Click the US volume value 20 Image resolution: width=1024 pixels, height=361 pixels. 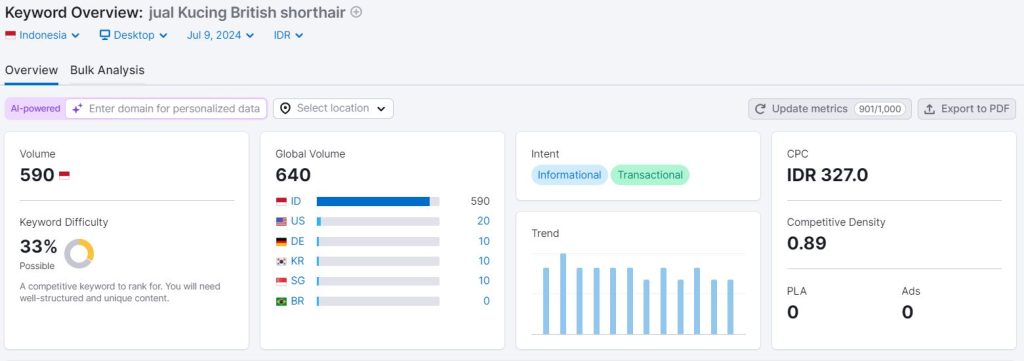pos(483,221)
